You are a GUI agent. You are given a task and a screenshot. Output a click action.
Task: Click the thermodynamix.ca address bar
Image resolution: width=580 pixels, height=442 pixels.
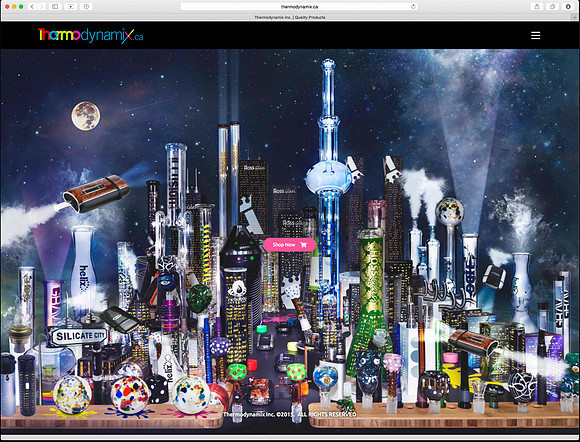coord(299,6)
